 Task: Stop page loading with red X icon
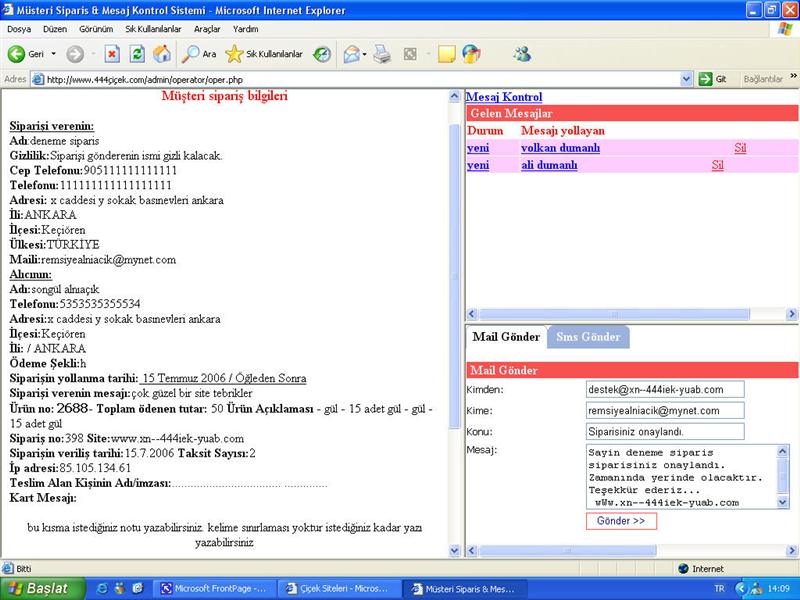click(112, 54)
